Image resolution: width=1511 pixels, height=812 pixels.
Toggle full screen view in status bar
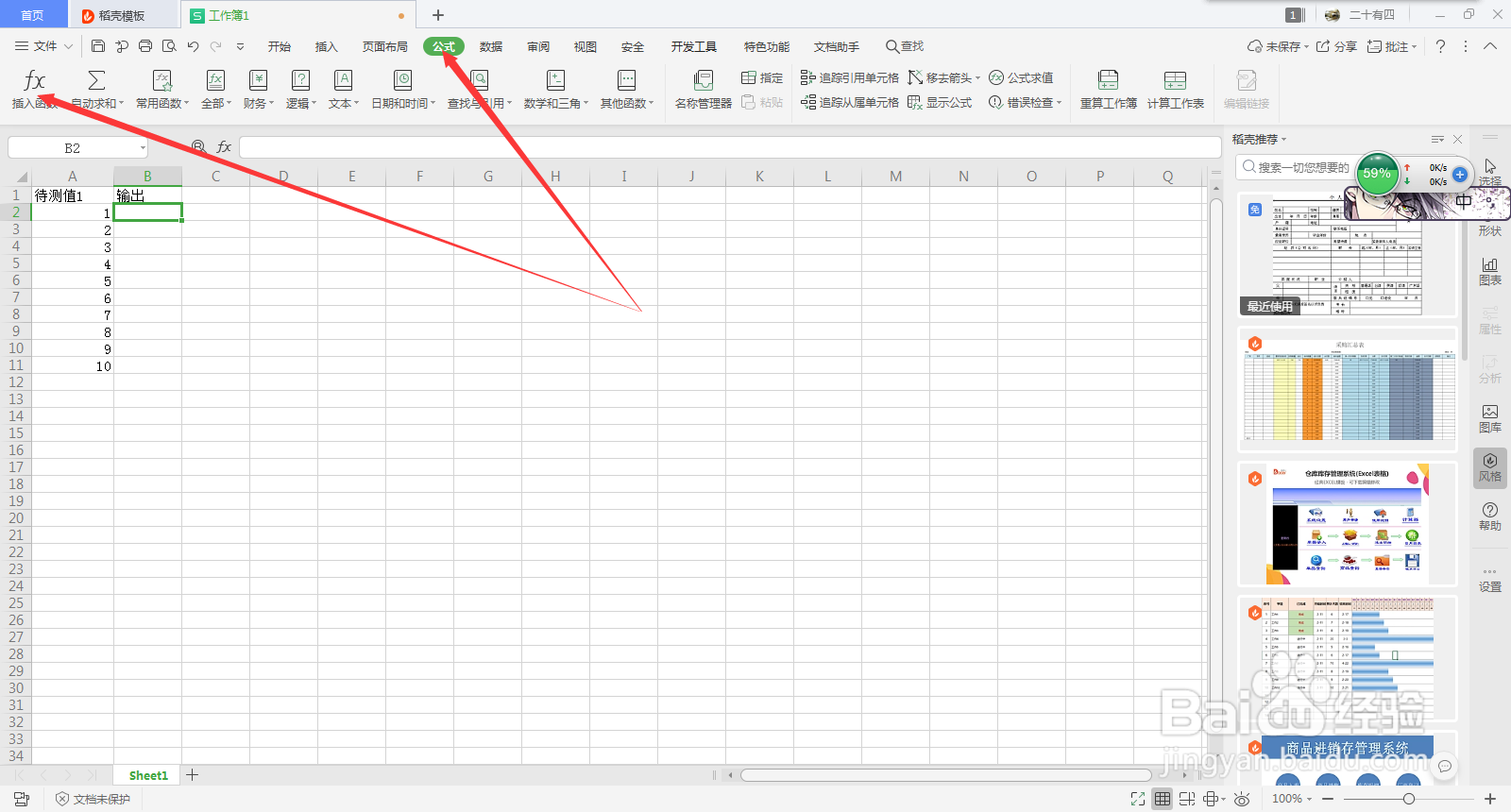click(x=1138, y=799)
